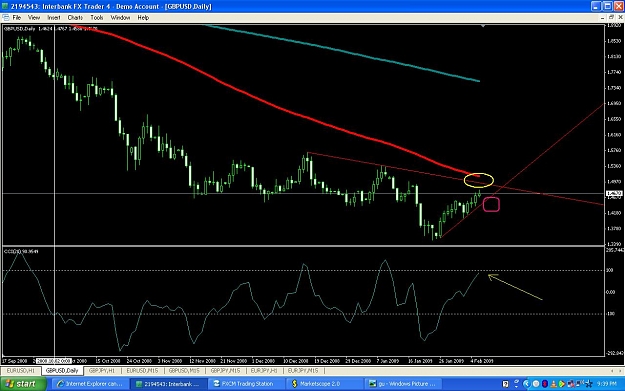Click the 21 Nov 2008 date label
This screenshot has width=625, height=391.
[234, 361]
